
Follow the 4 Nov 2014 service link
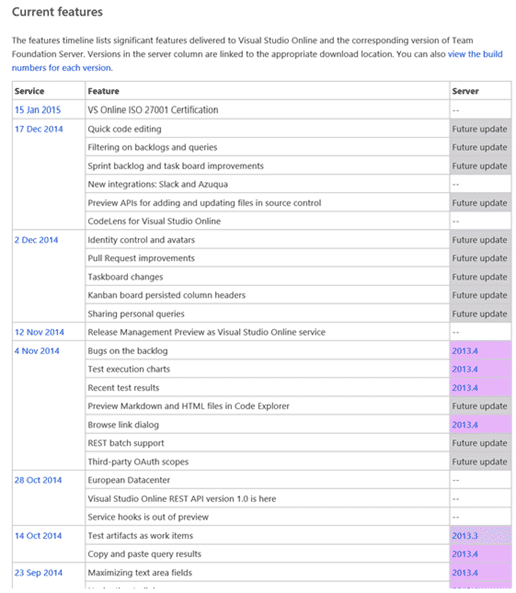coord(37,351)
